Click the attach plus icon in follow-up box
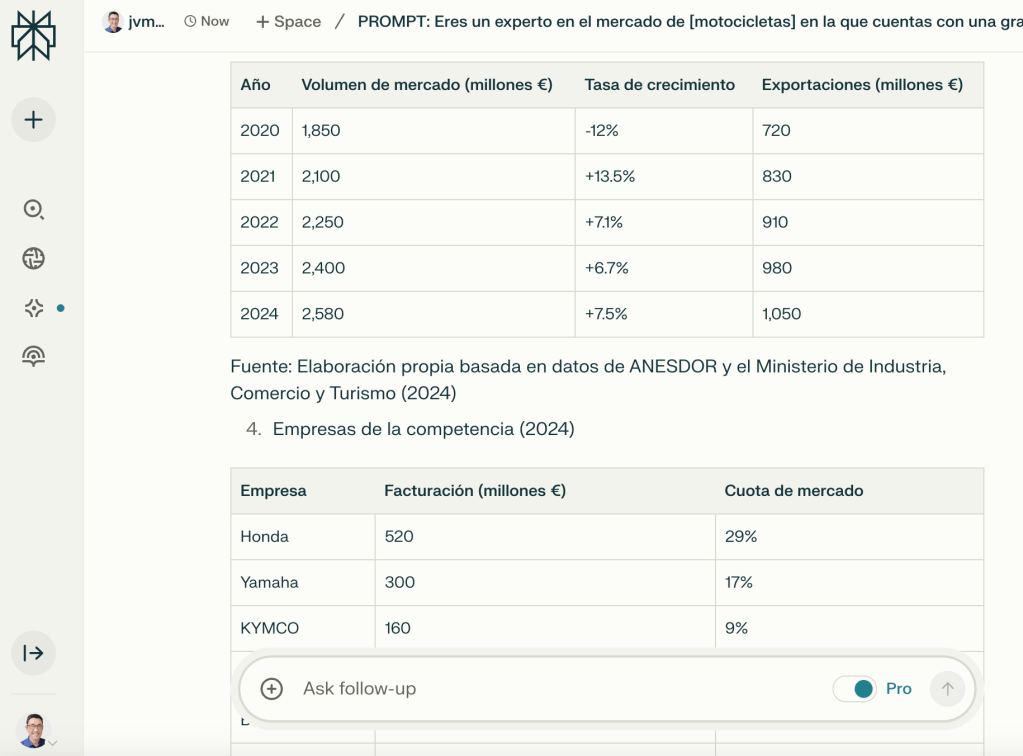Image resolution: width=1023 pixels, height=756 pixels. point(271,689)
